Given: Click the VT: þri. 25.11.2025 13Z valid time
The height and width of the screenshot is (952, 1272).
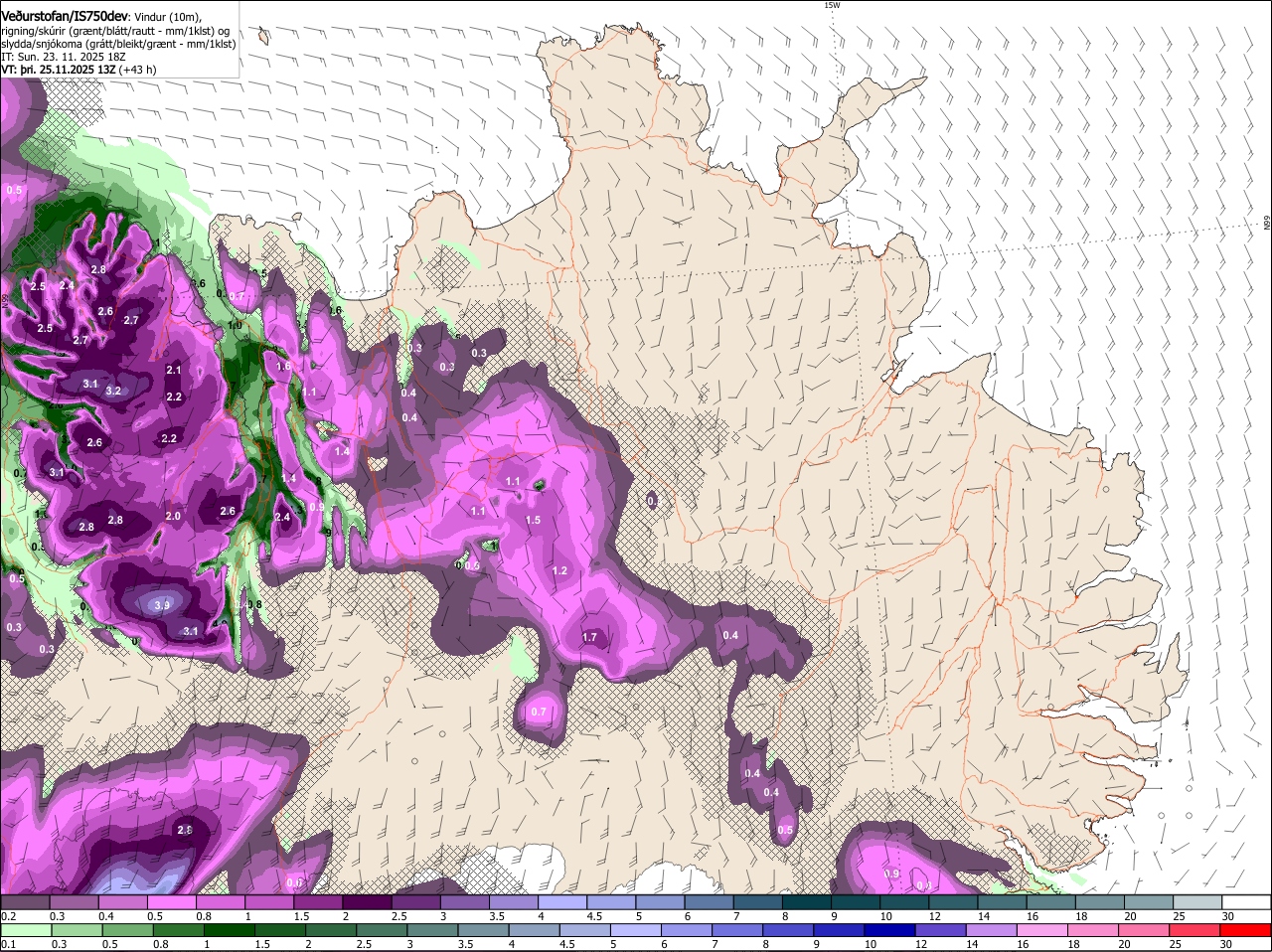Looking at the screenshot, I should click(58, 70).
